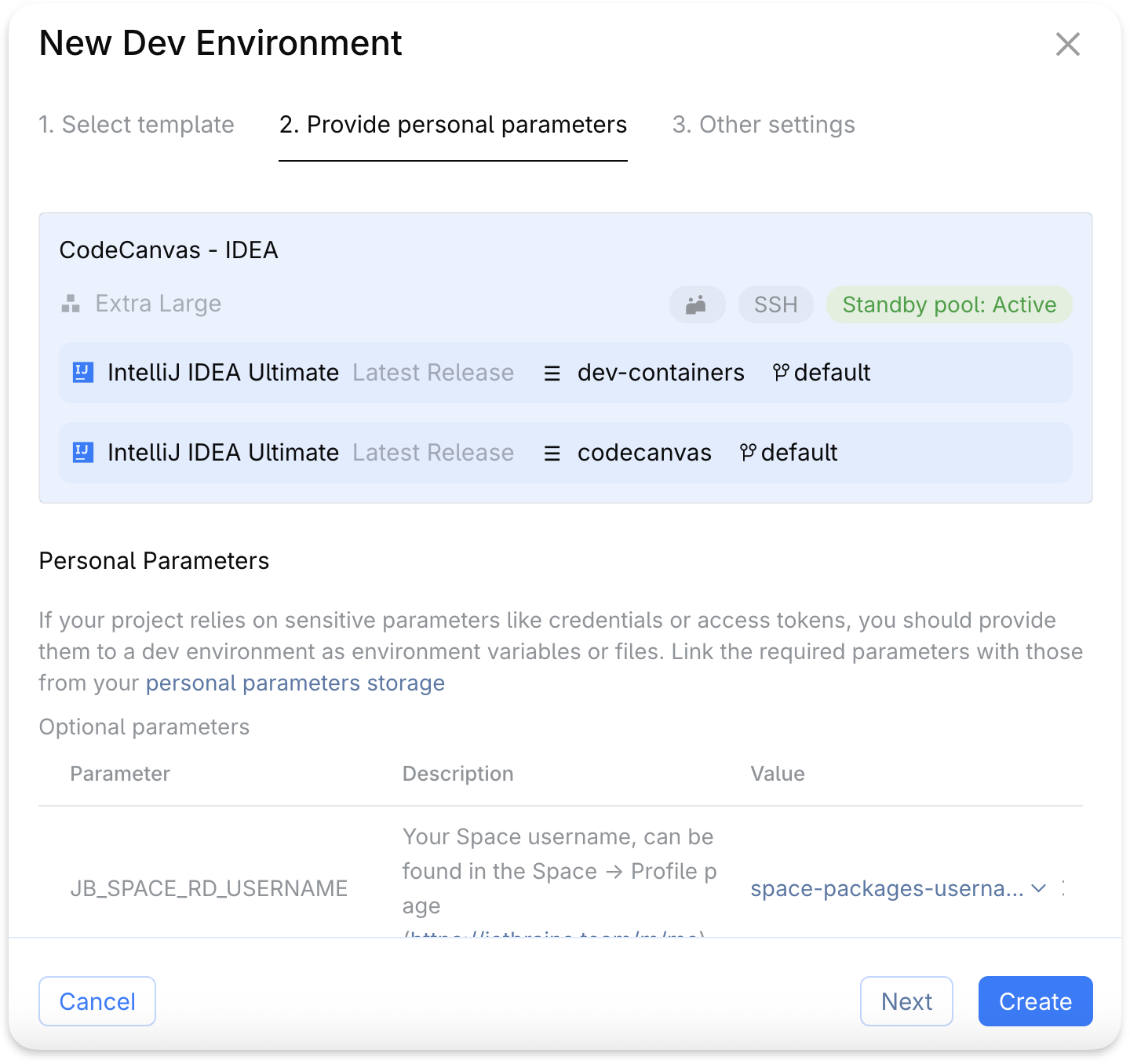Go to the Select template step
Viewport: 1130px width, 1064px height.
coord(137,125)
